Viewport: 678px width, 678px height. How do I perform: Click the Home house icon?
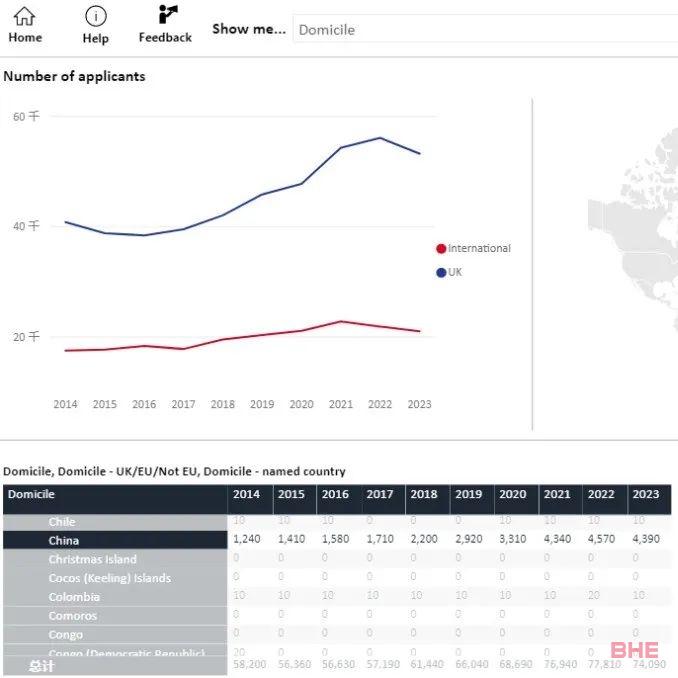pos(25,16)
